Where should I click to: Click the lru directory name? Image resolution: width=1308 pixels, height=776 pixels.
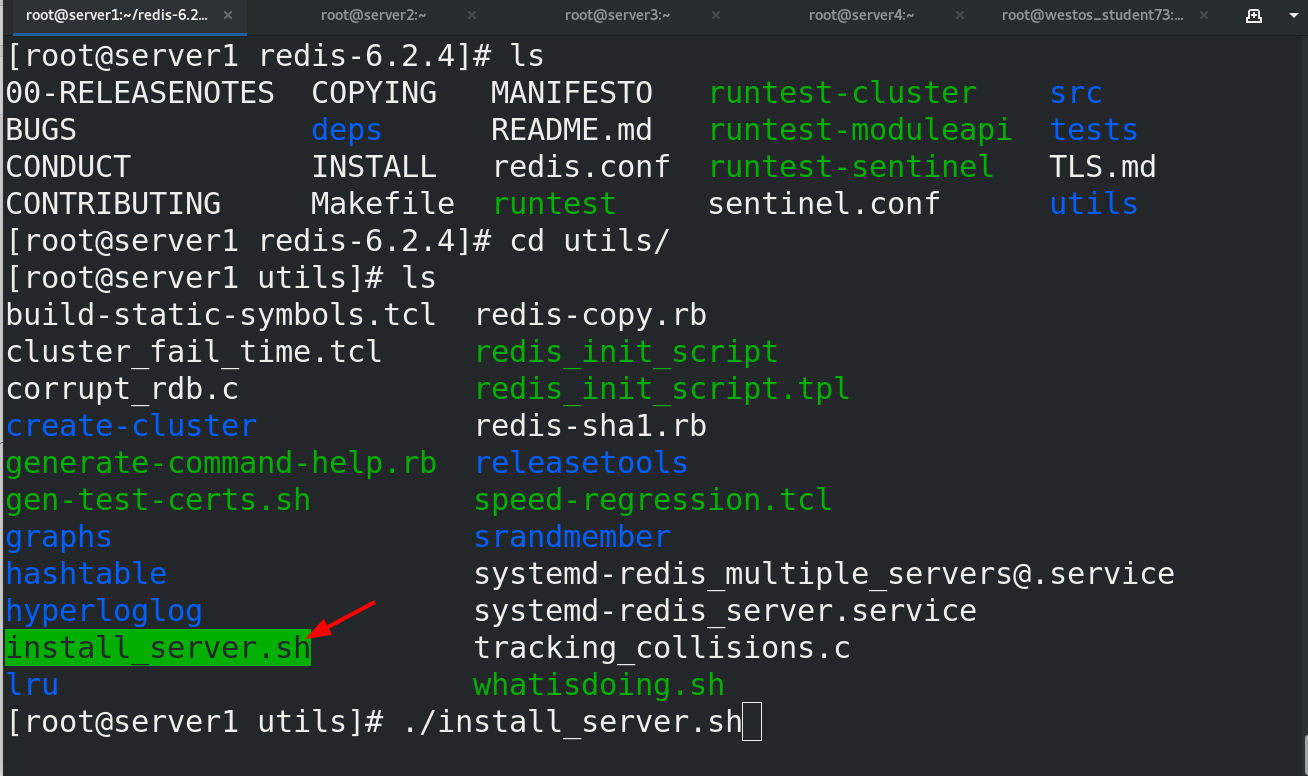[32, 685]
